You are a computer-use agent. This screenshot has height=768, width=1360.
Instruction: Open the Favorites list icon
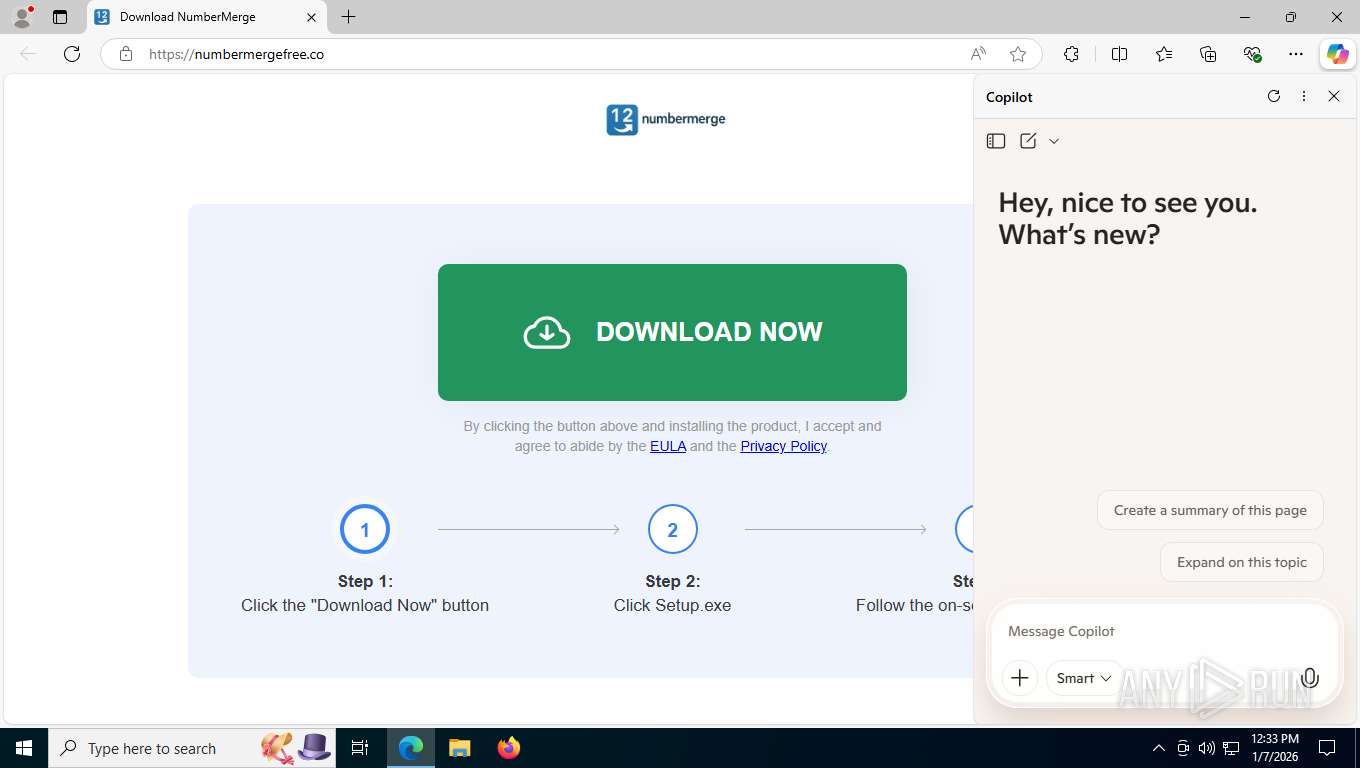pos(1164,54)
